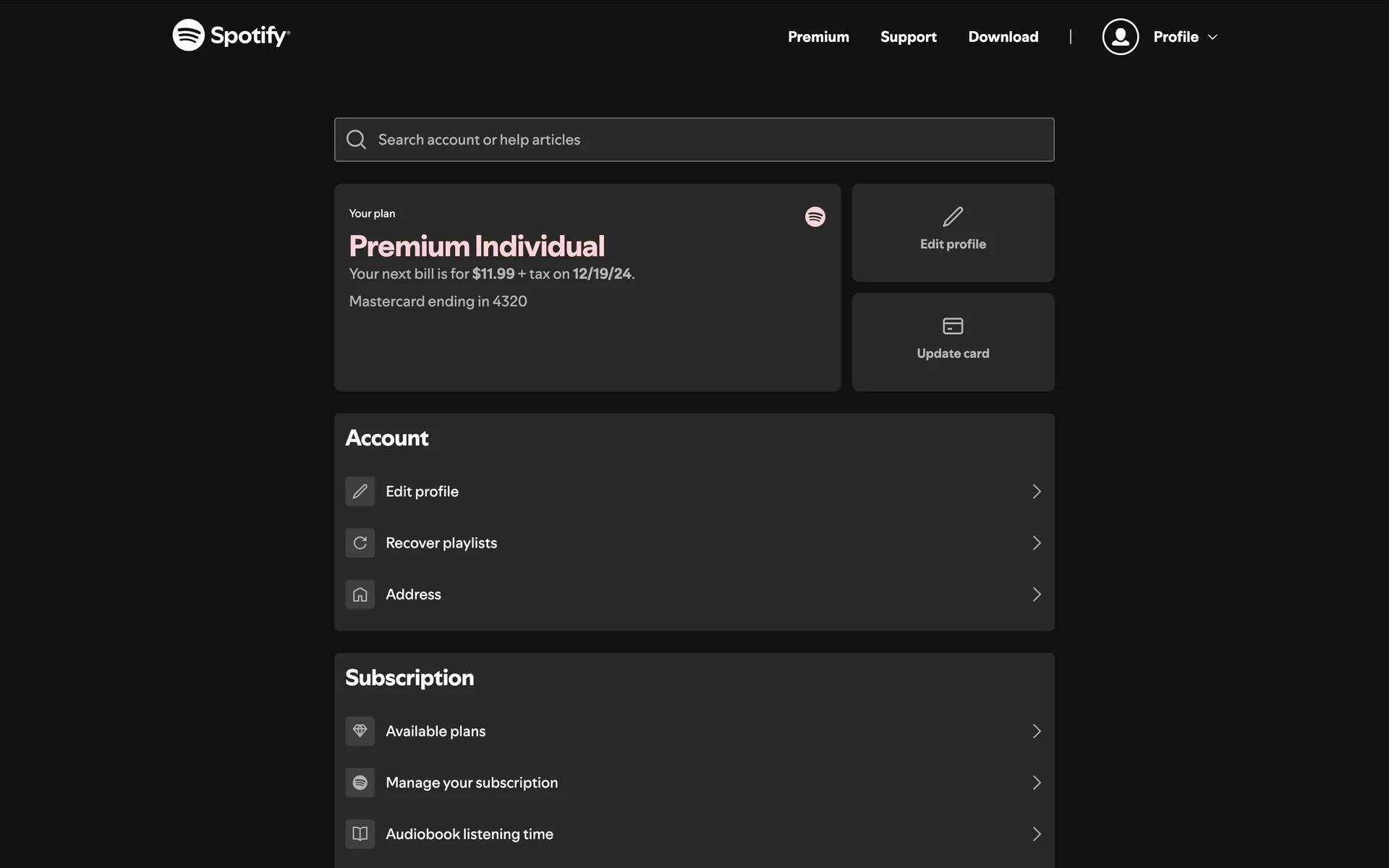Click the Spotify logo in the header

[231, 35]
